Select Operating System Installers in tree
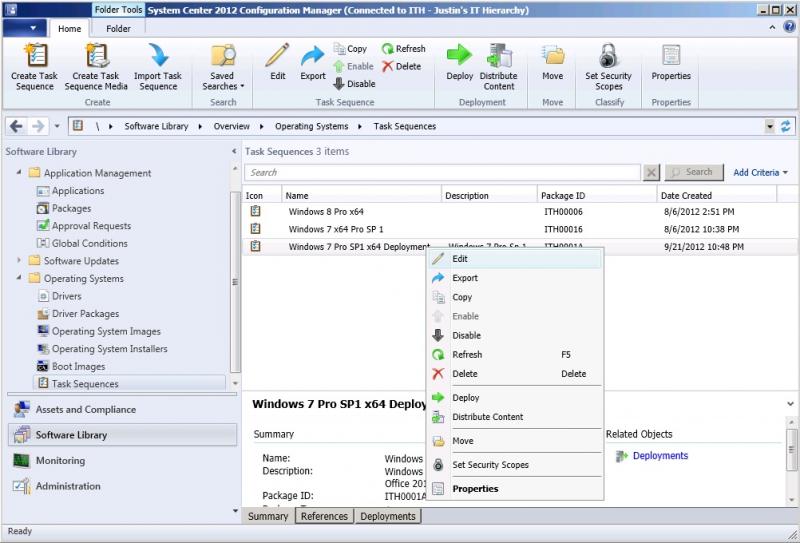This screenshot has width=800, height=543. pos(109,349)
